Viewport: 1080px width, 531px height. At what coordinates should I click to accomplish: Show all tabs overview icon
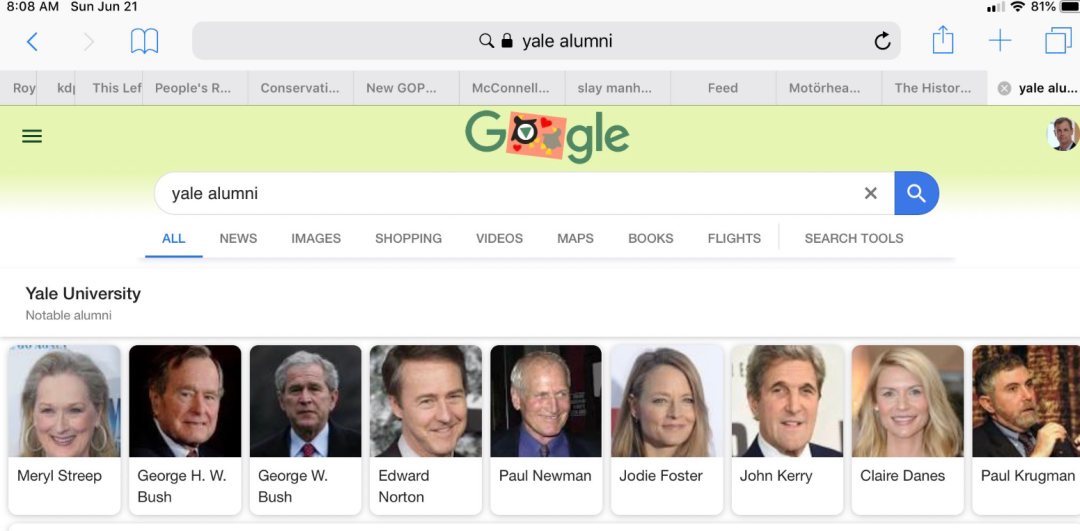tap(1058, 41)
